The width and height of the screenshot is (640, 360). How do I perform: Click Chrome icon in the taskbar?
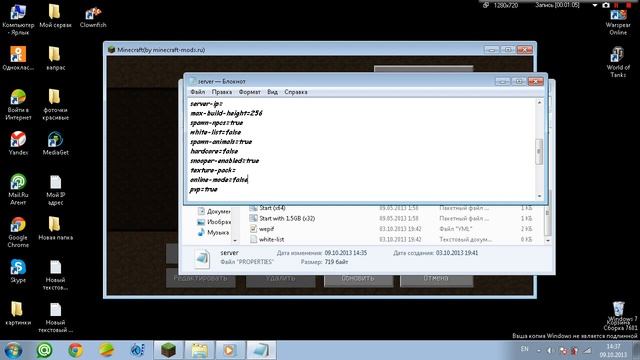pyautogui.click(x=76, y=350)
